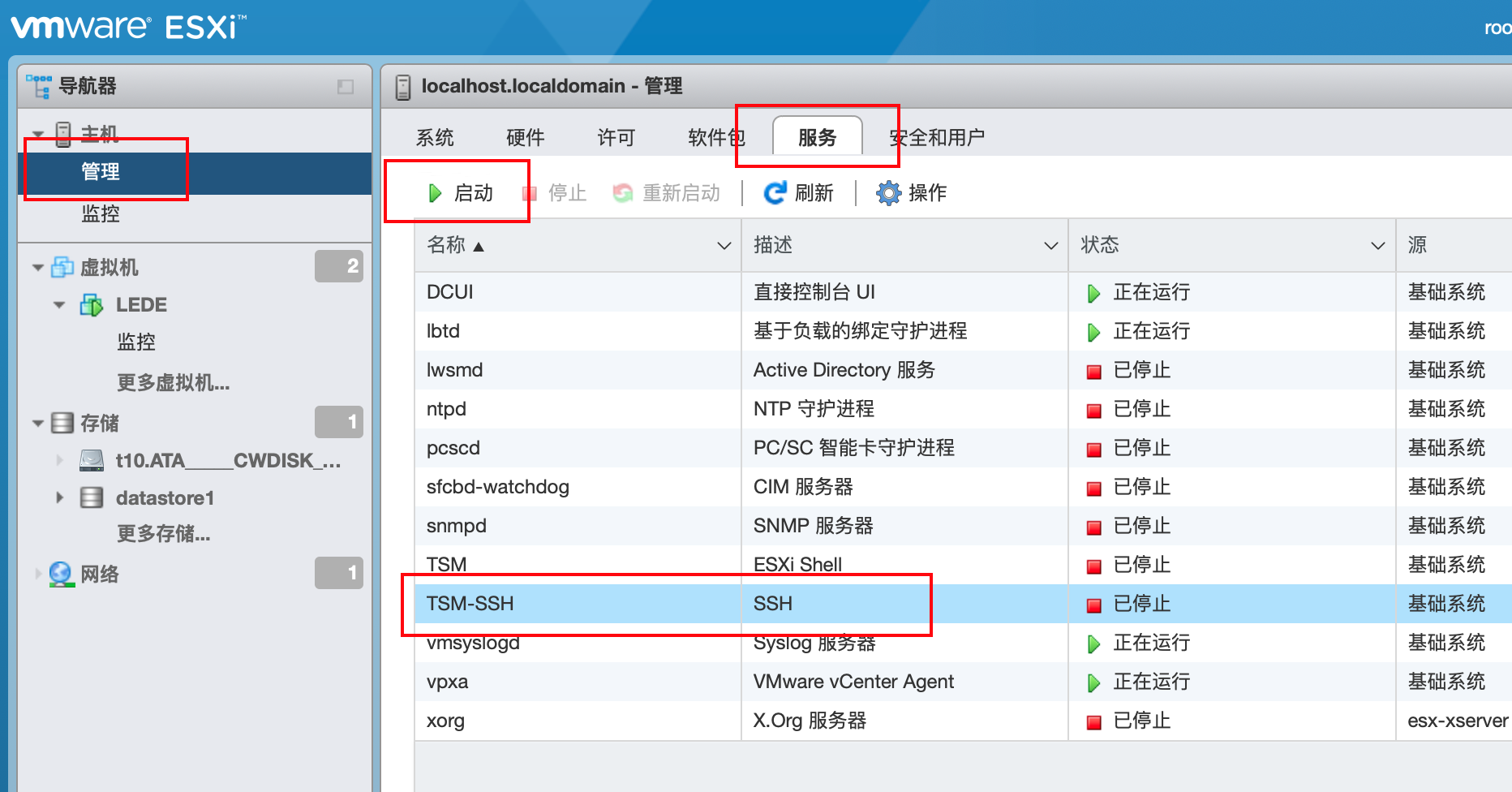Image resolution: width=1512 pixels, height=792 pixels.
Task: Open the Status column dropdown menu
Action: pos(1378,246)
